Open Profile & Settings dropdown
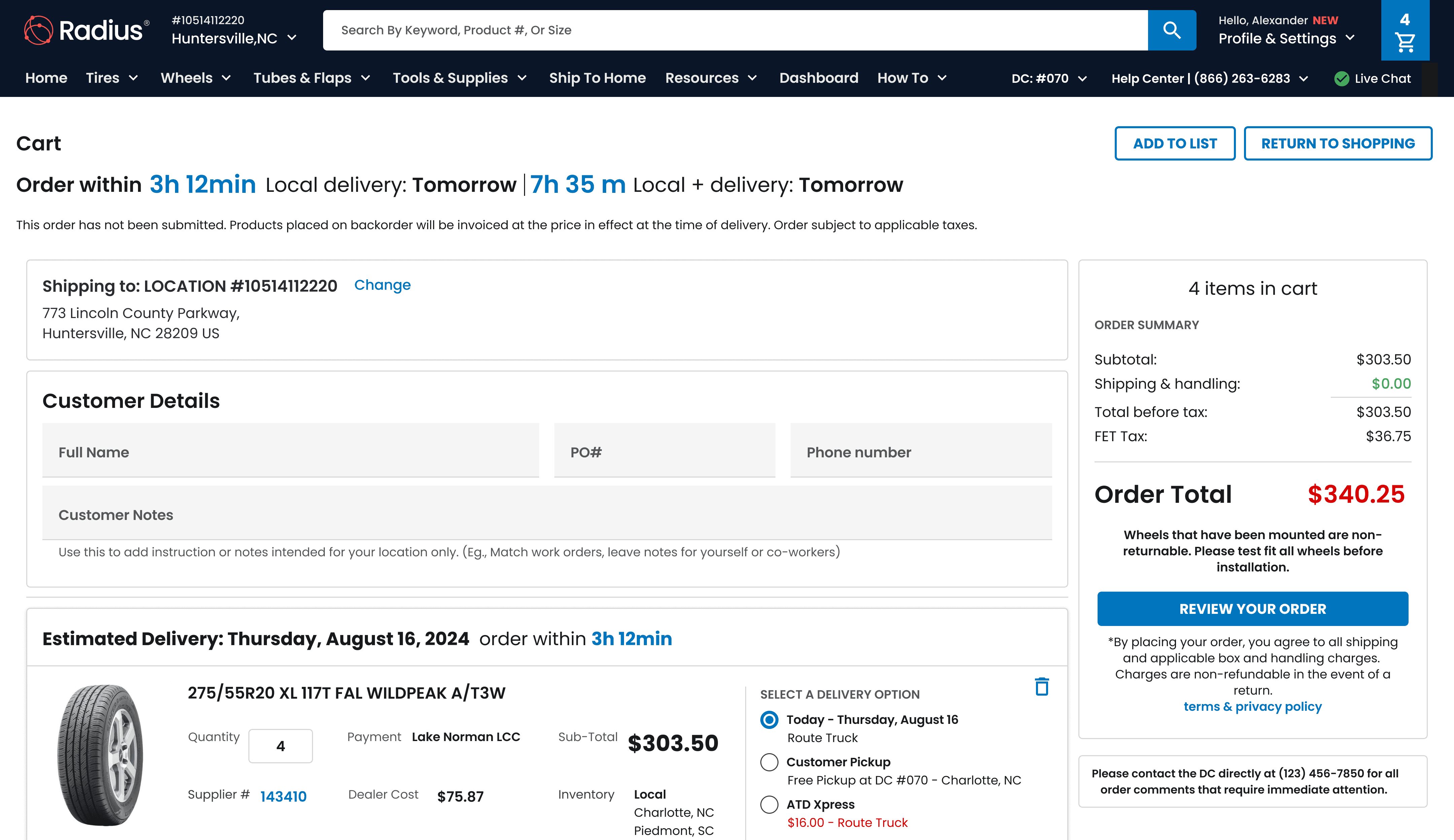The image size is (1454, 840). coord(1287,39)
